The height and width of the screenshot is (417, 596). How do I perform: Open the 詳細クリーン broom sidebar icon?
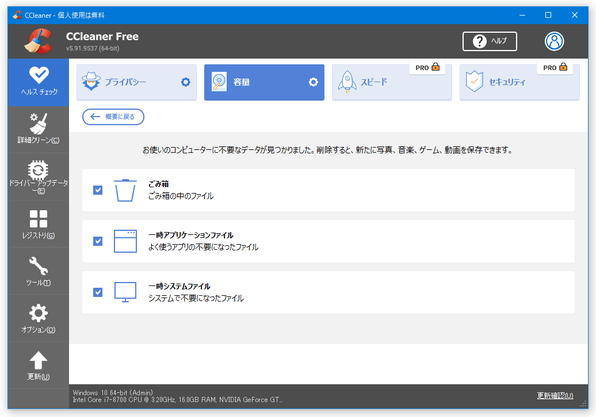(38, 124)
